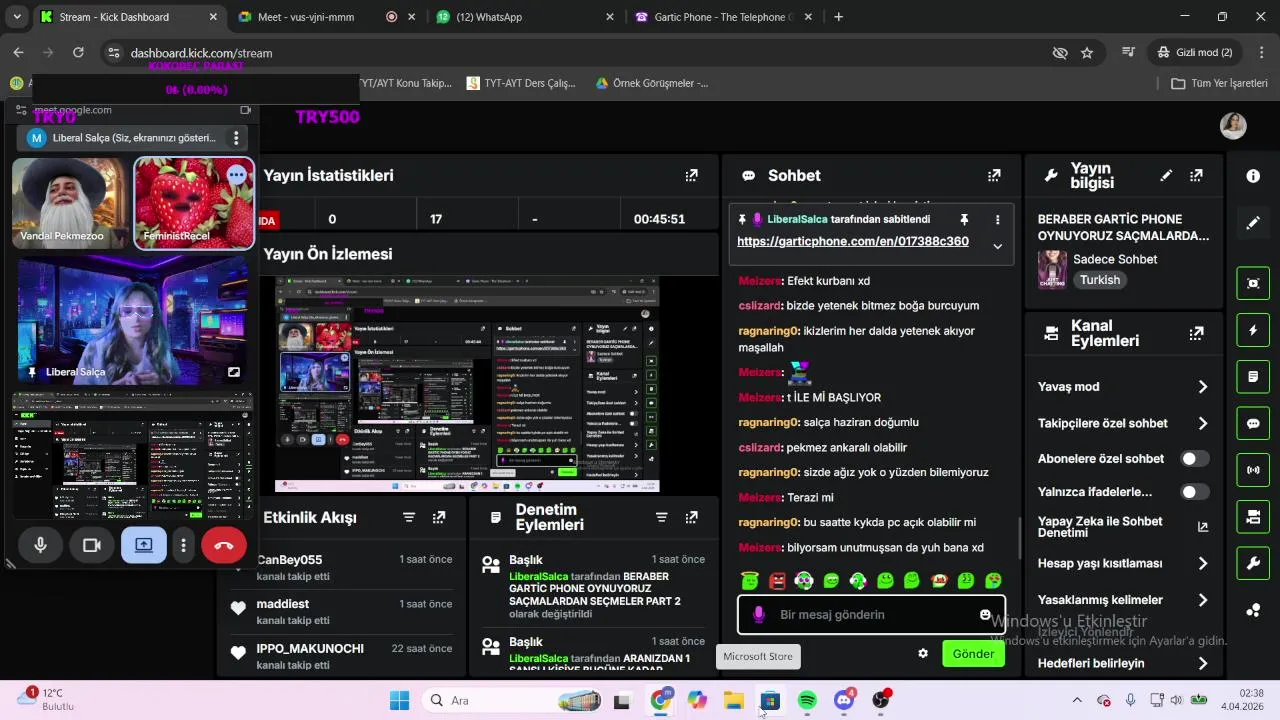Open the emoji picker in message box
The image size is (1280, 720).
[985, 614]
